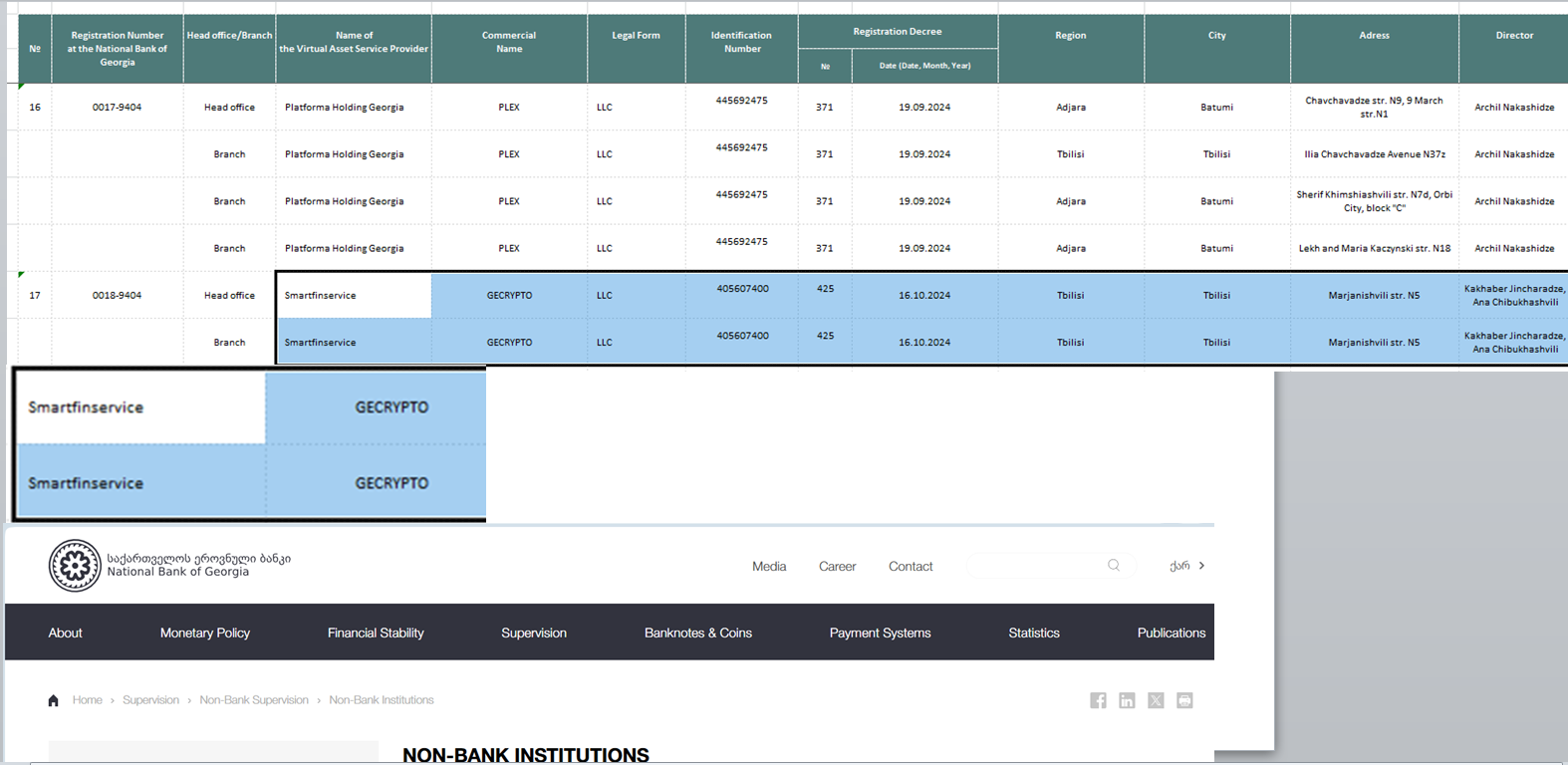Select registration number cell 0017-9404

pos(118,108)
